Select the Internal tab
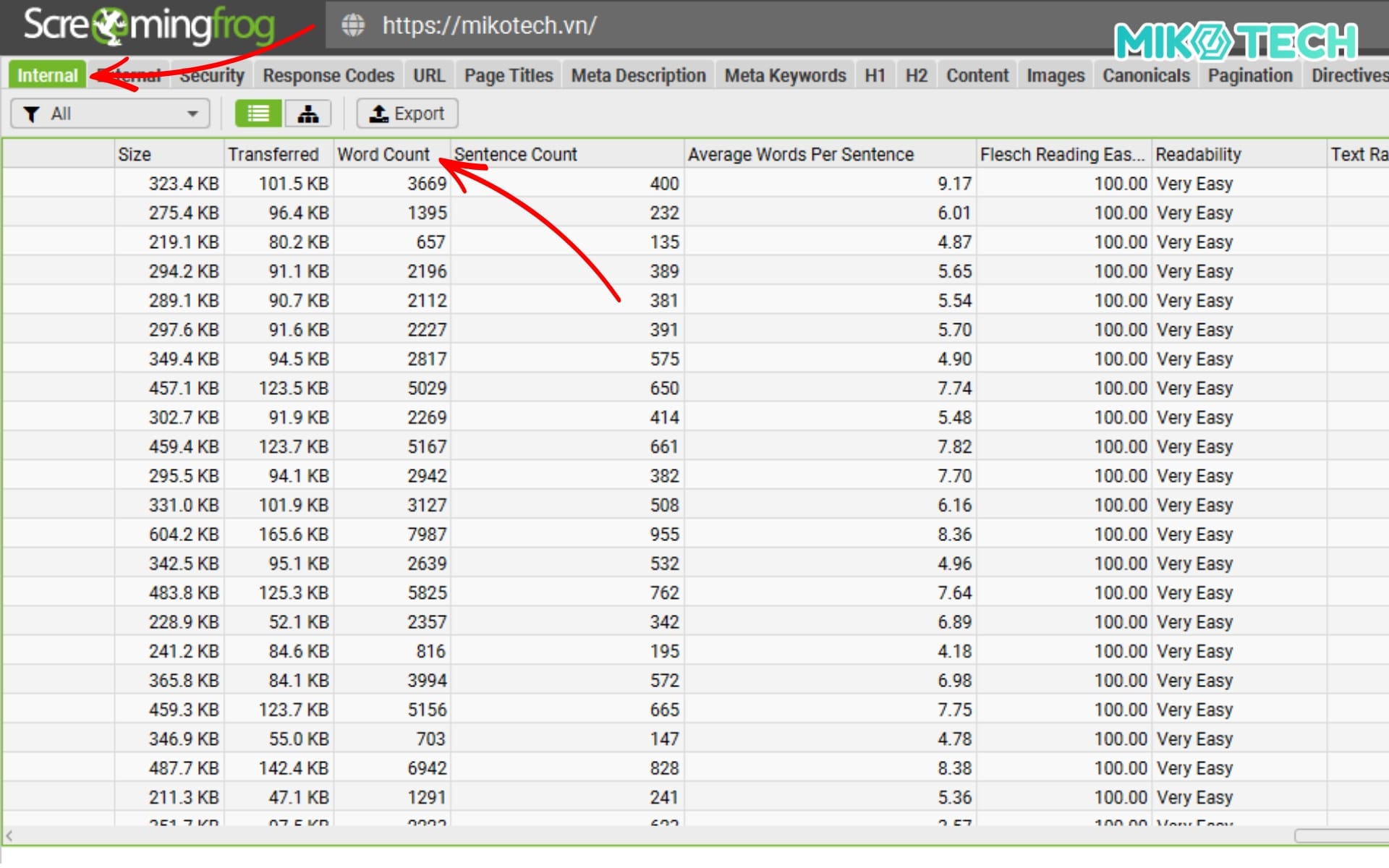The image size is (1389, 868). click(x=47, y=75)
